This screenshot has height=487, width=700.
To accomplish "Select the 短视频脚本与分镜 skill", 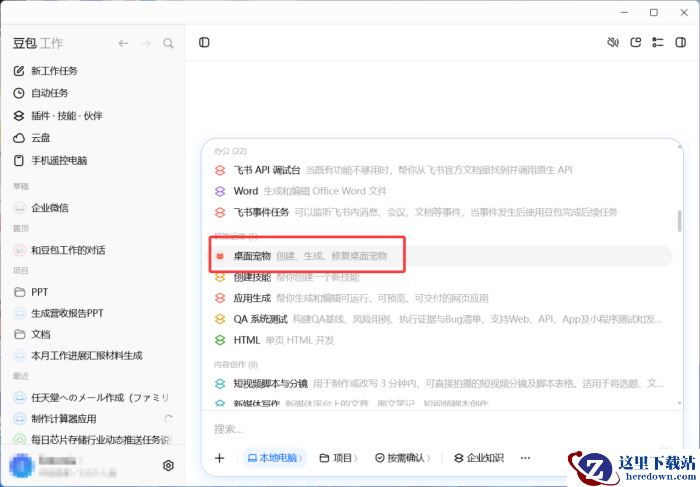I will click(442, 383).
